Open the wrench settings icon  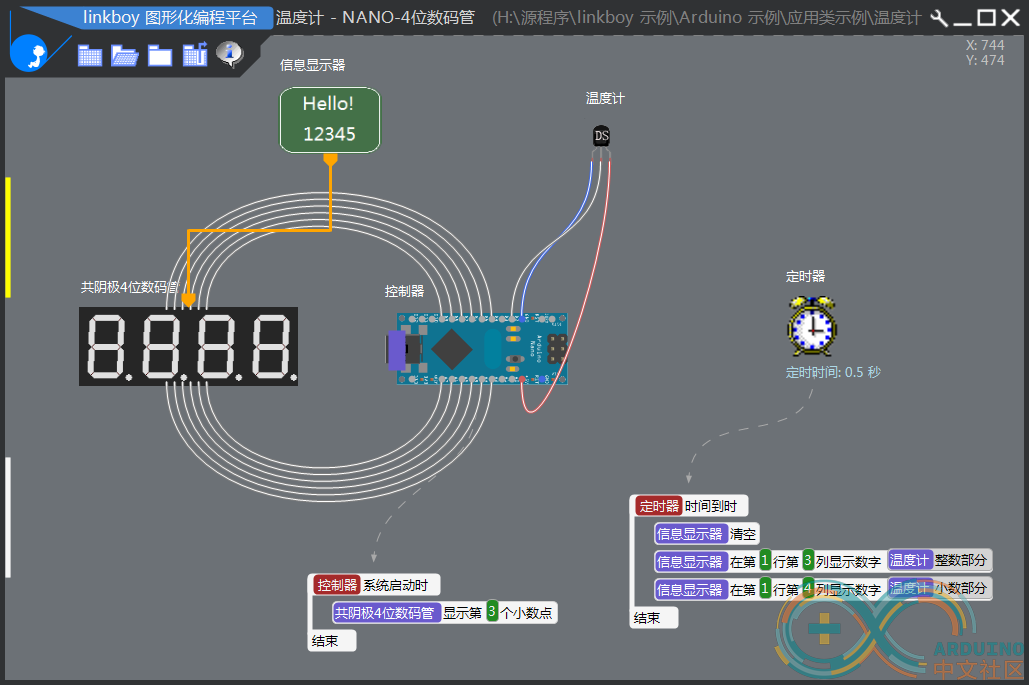(939, 18)
